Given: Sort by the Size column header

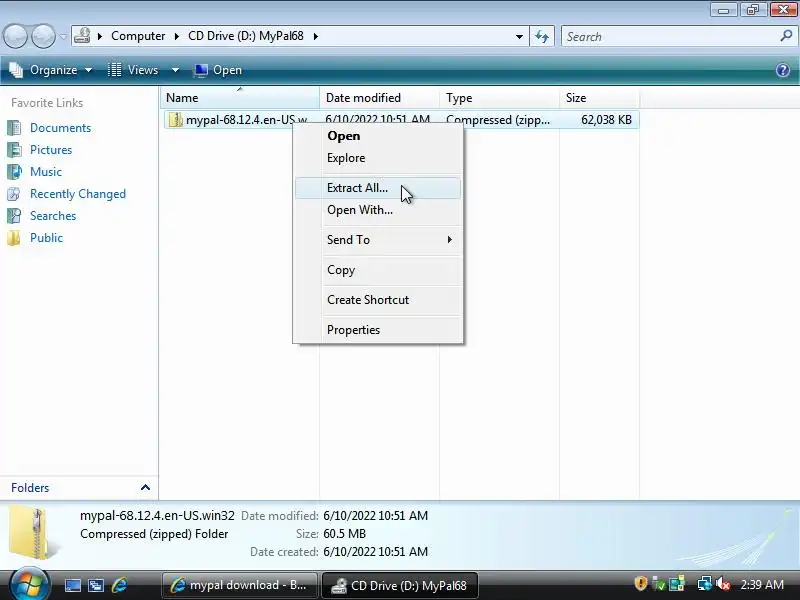Looking at the screenshot, I should tap(599, 97).
